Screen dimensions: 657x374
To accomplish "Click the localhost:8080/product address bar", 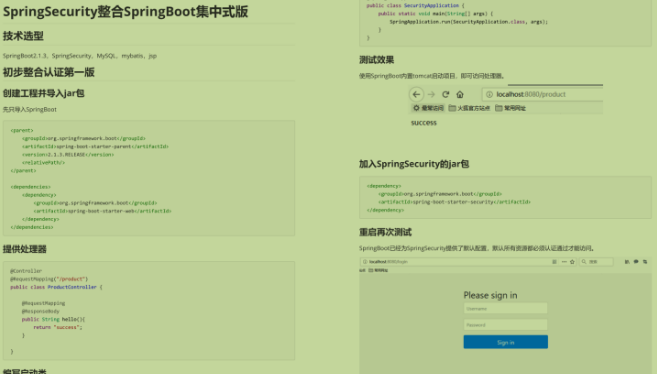I will point(543,94).
